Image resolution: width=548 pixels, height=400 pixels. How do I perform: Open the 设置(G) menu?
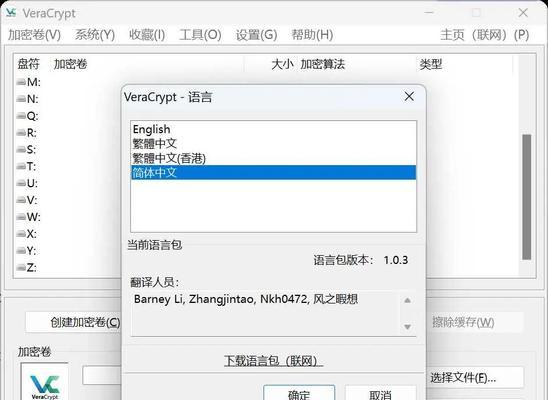click(x=256, y=35)
